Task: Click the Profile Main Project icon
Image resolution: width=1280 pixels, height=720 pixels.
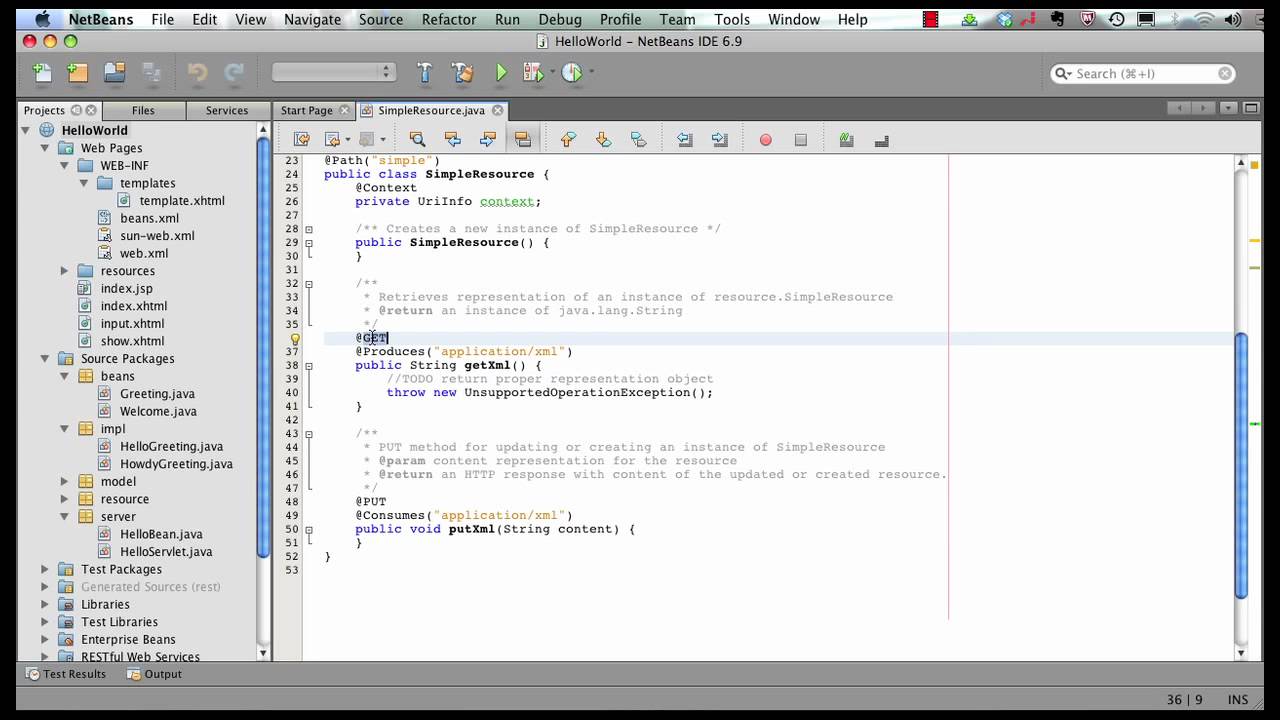Action: [x=572, y=72]
